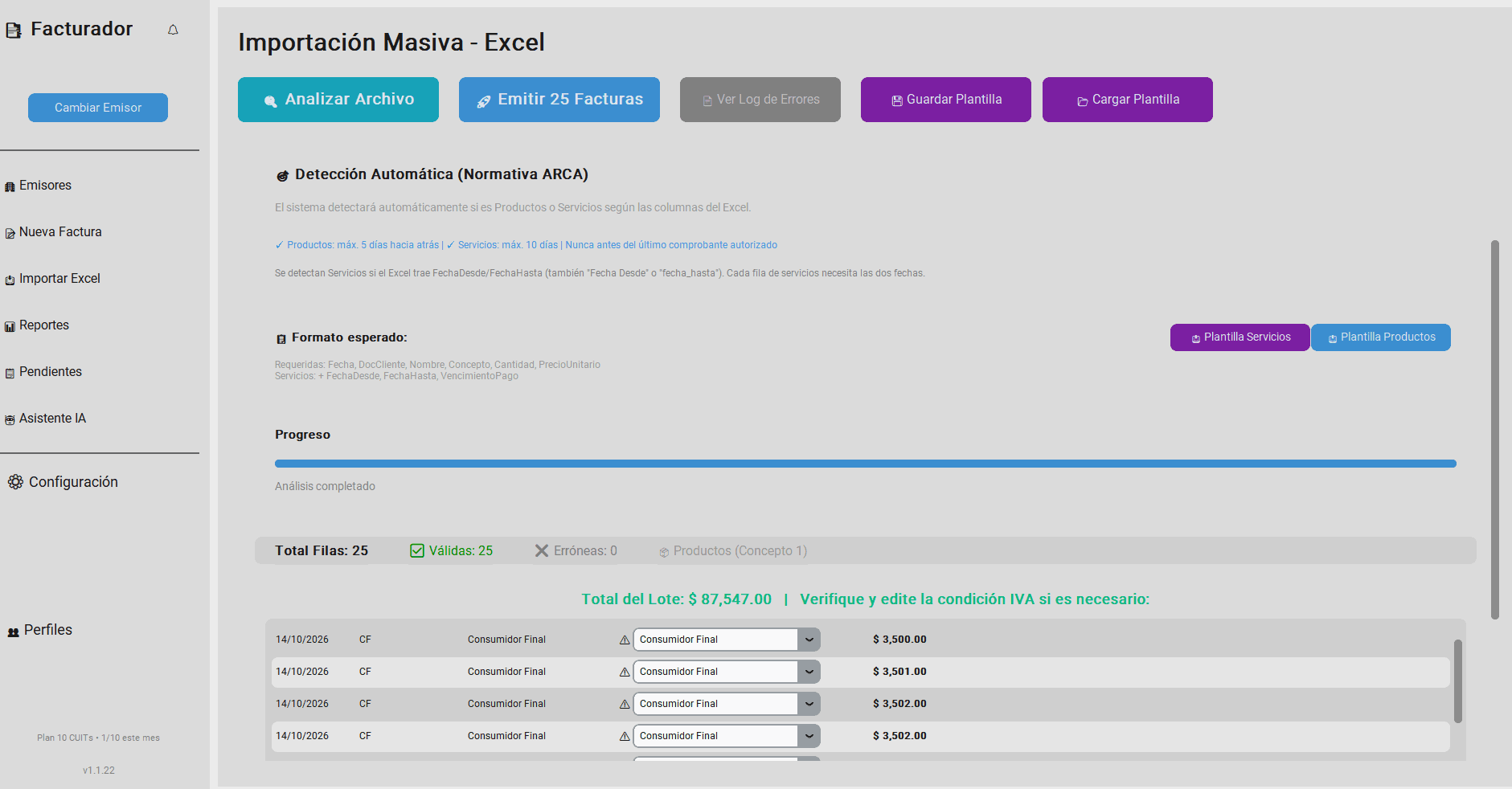Image resolution: width=1512 pixels, height=789 pixels.
Task: Click the "Erróneas: 0" indicator
Action: [x=576, y=551]
